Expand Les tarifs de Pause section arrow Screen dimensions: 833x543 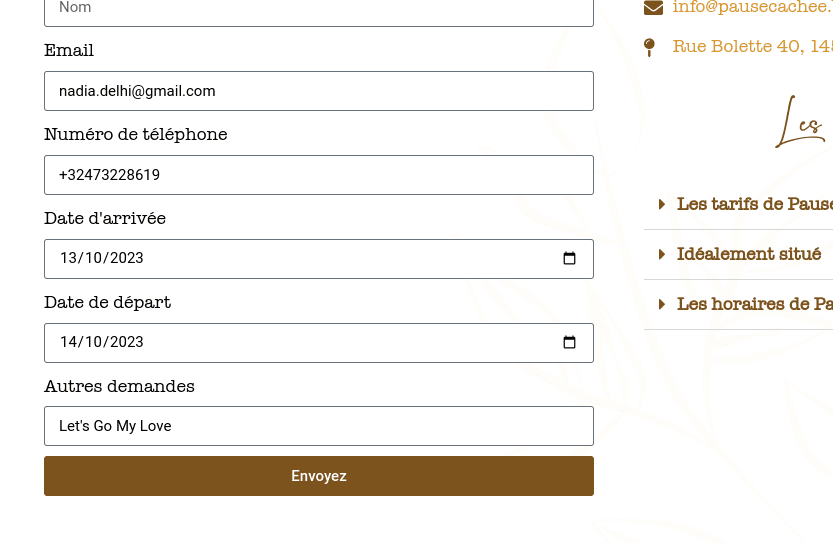coord(661,204)
